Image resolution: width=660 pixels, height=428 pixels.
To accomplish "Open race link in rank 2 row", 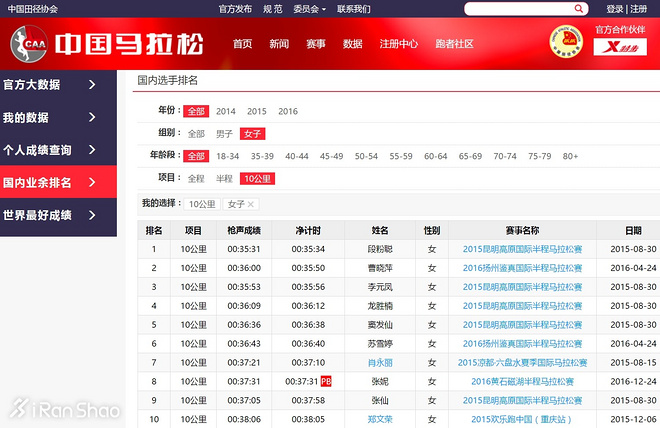I will click(x=522, y=268).
